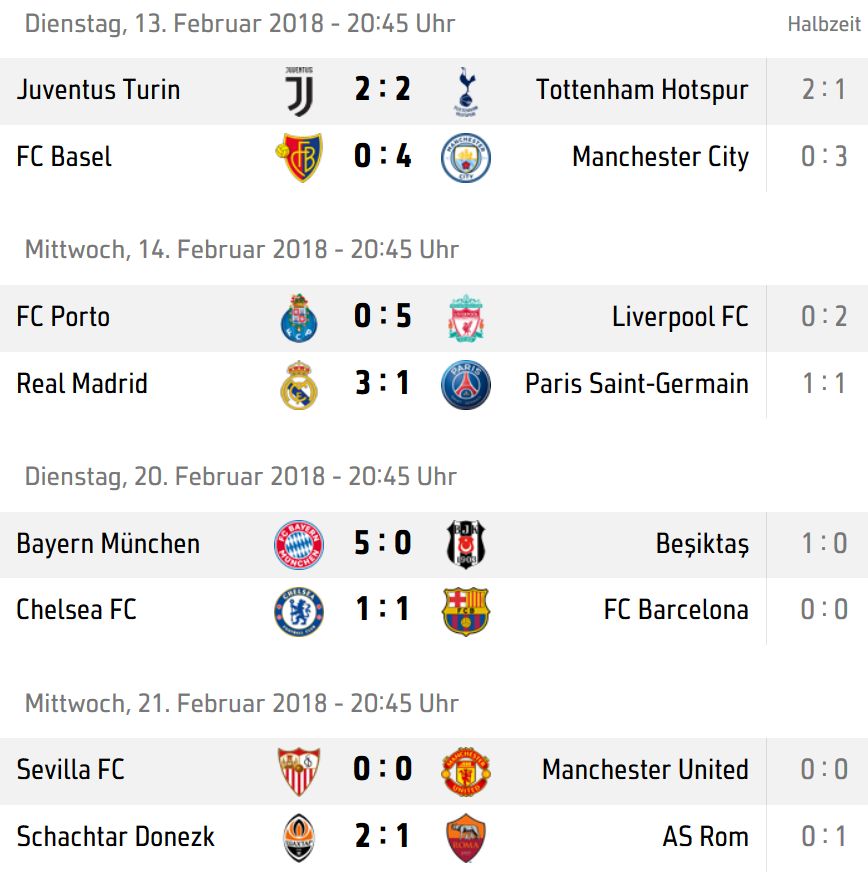
Task: Select the Manchester City crest
Action: coord(466,157)
